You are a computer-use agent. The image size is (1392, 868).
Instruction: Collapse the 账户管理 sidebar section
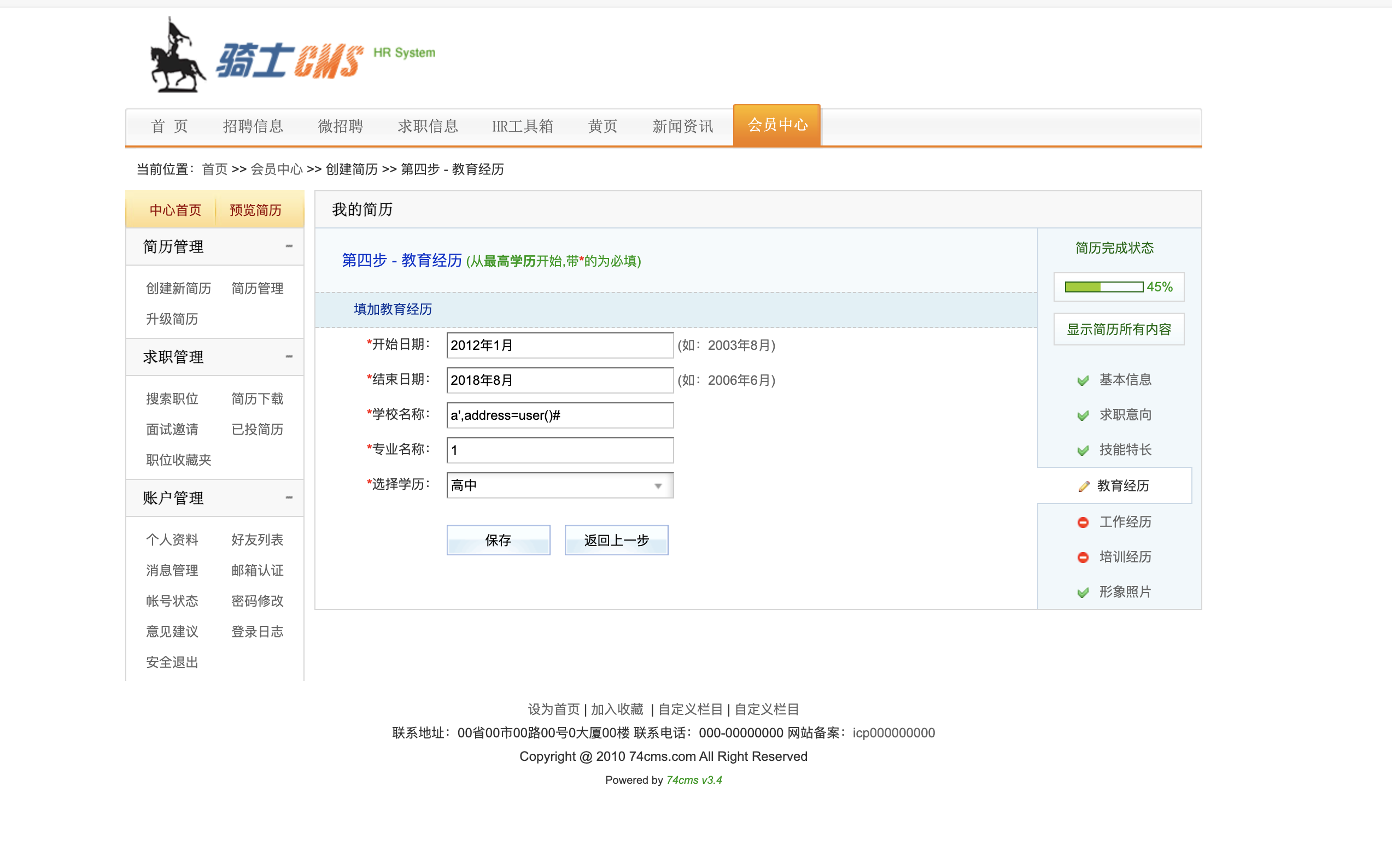[x=289, y=498]
